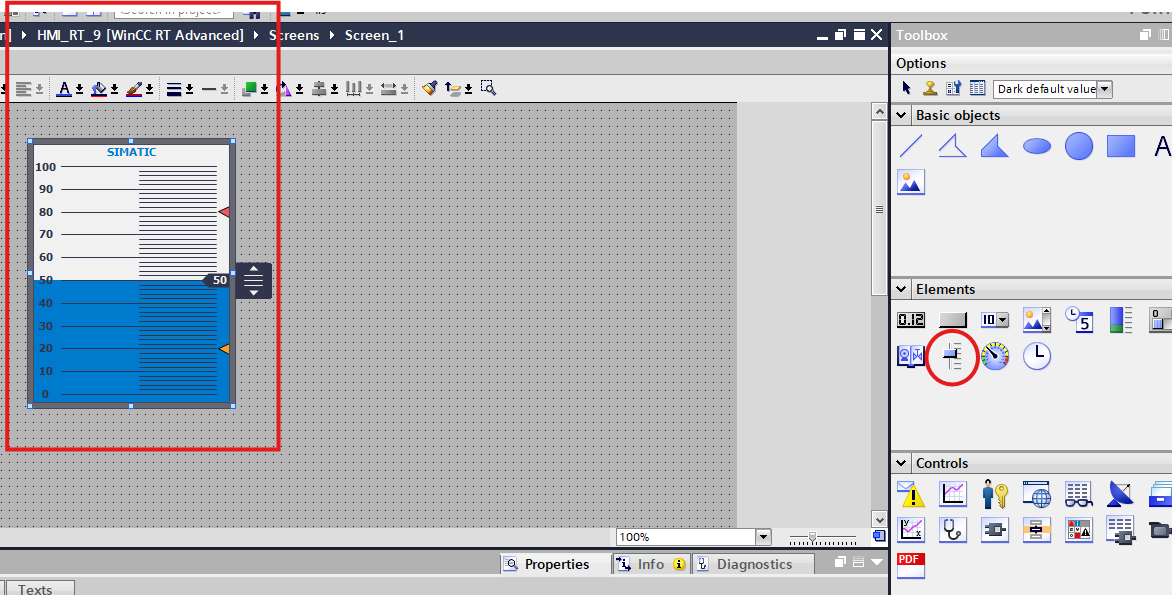This screenshot has height=595, width=1172.
Task: Select the Bar element in toolbox
Action: point(1120,319)
